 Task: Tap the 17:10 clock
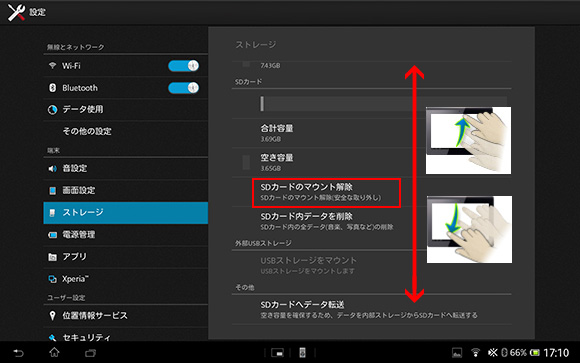click(x=557, y=353)
